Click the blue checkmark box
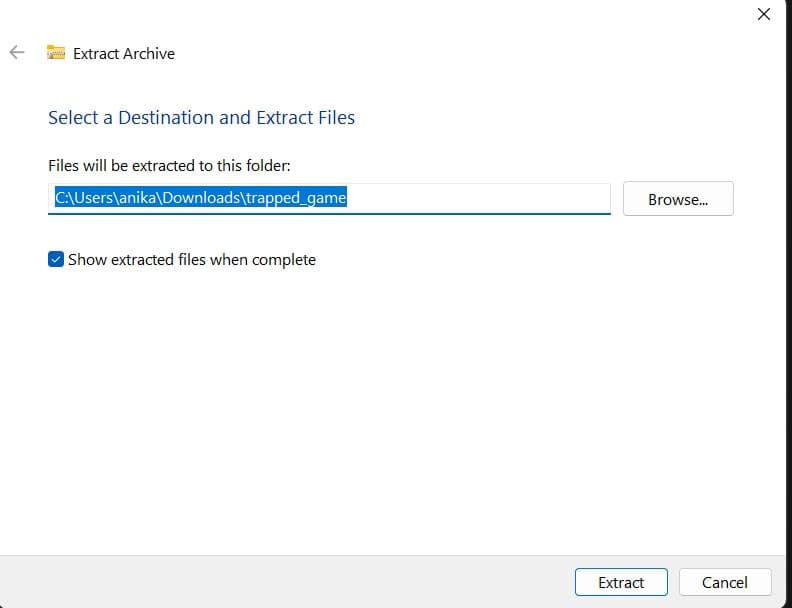 coord(56,259)
